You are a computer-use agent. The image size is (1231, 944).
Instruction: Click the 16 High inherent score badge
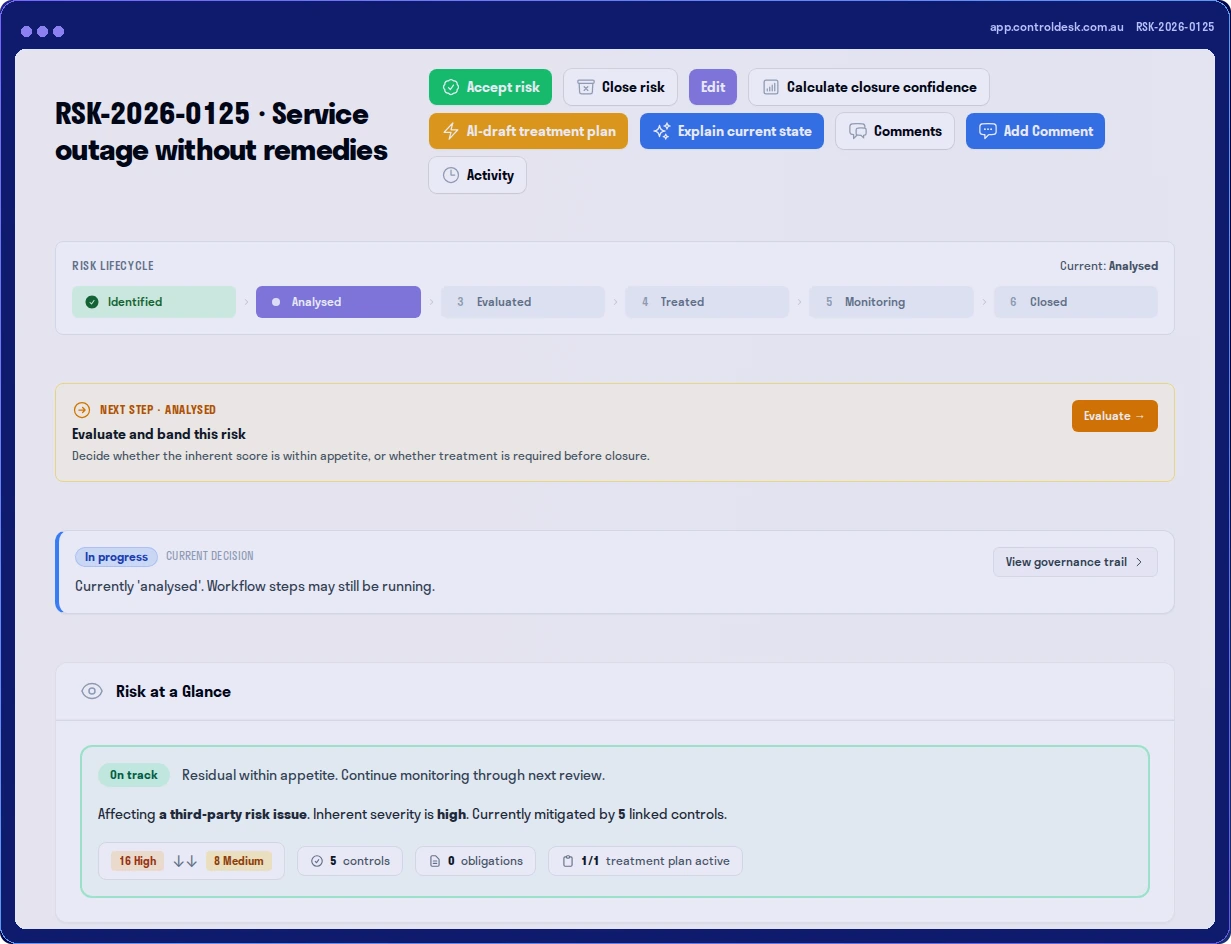click(138, 861)
